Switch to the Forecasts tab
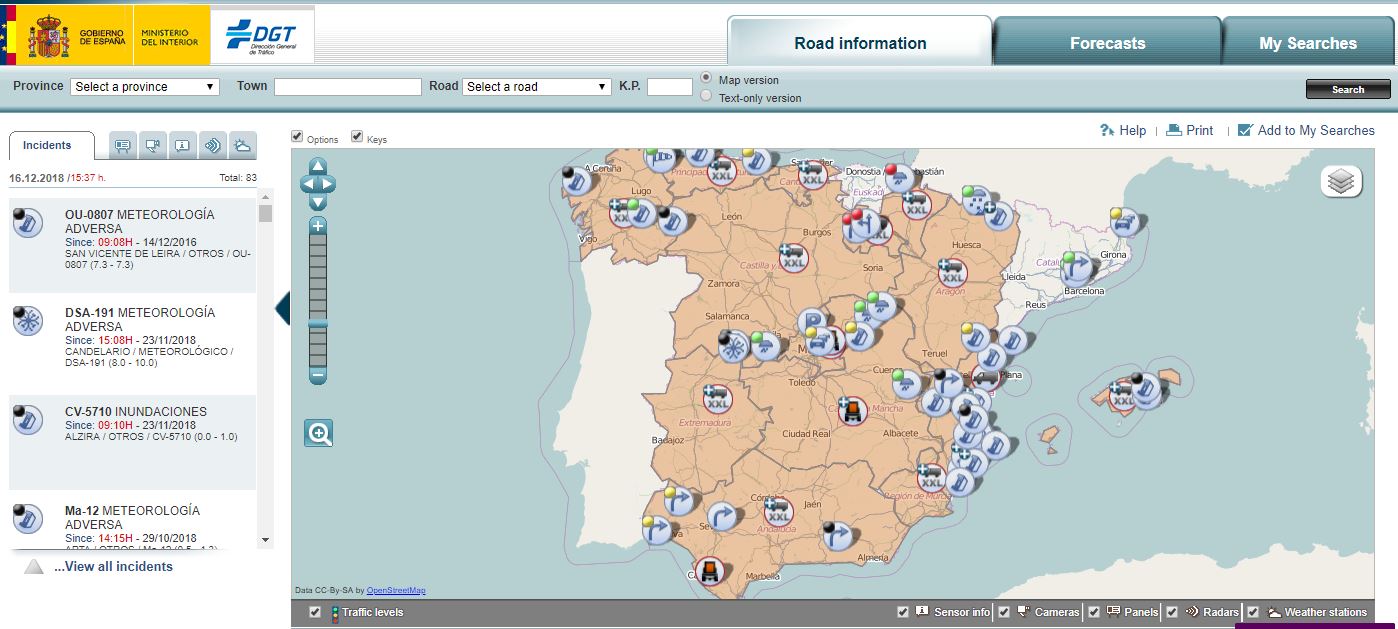1398x629 pixels. (x=1107, y=43)
